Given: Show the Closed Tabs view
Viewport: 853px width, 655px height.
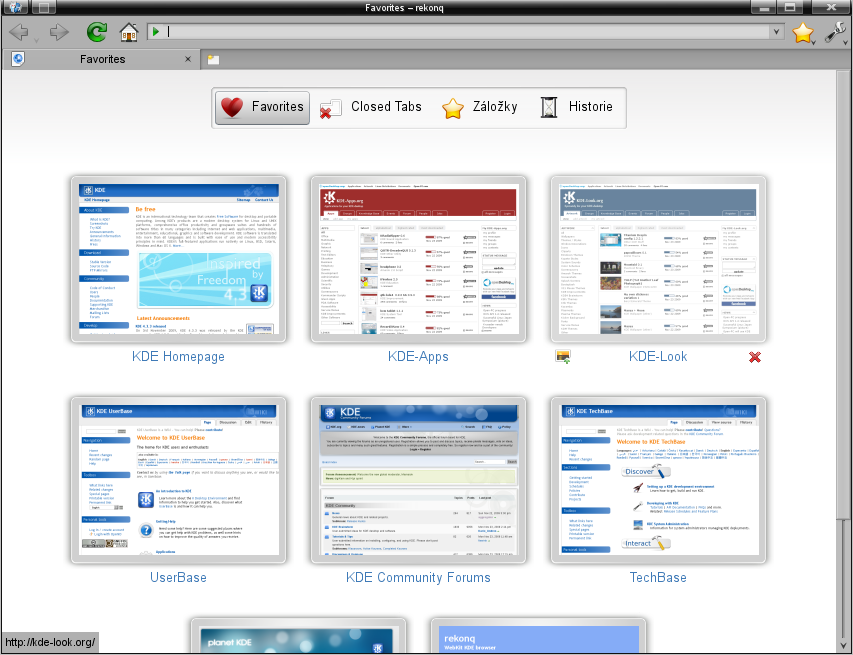Looking at the screenshot, I should 370,107.
